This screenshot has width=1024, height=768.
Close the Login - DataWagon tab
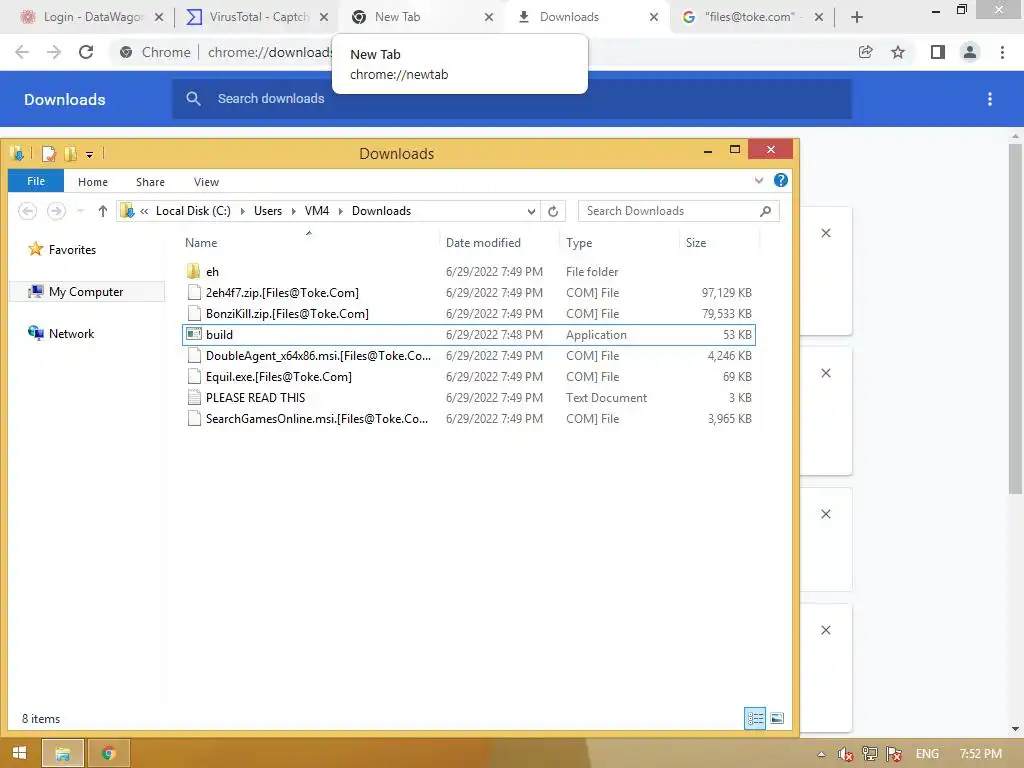[x=159, y=17]
